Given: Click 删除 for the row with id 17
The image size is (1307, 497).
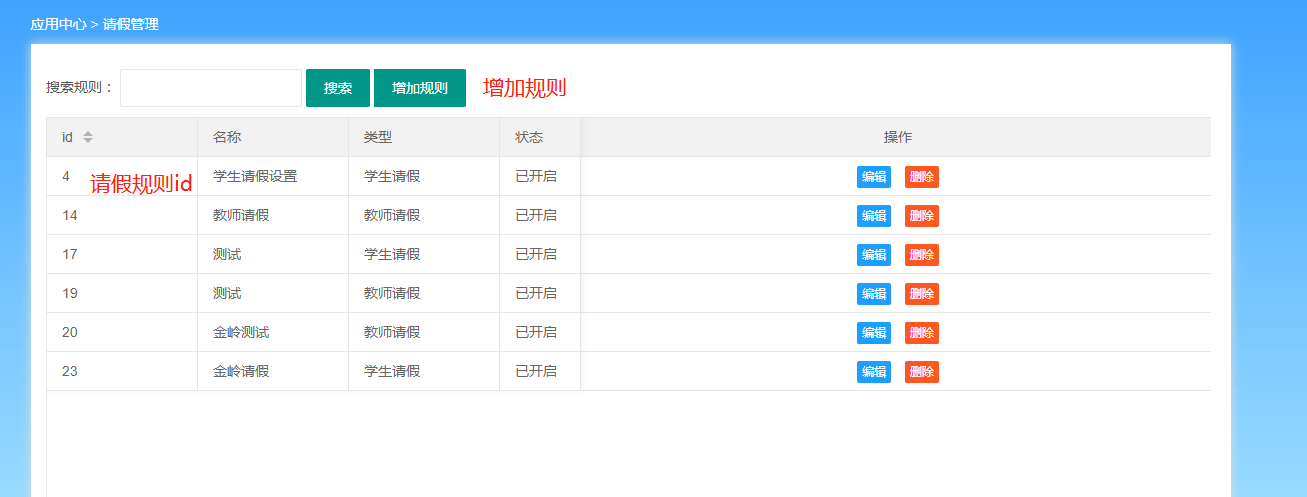Looking at the screenshot, I should click(x=922, y=255).
